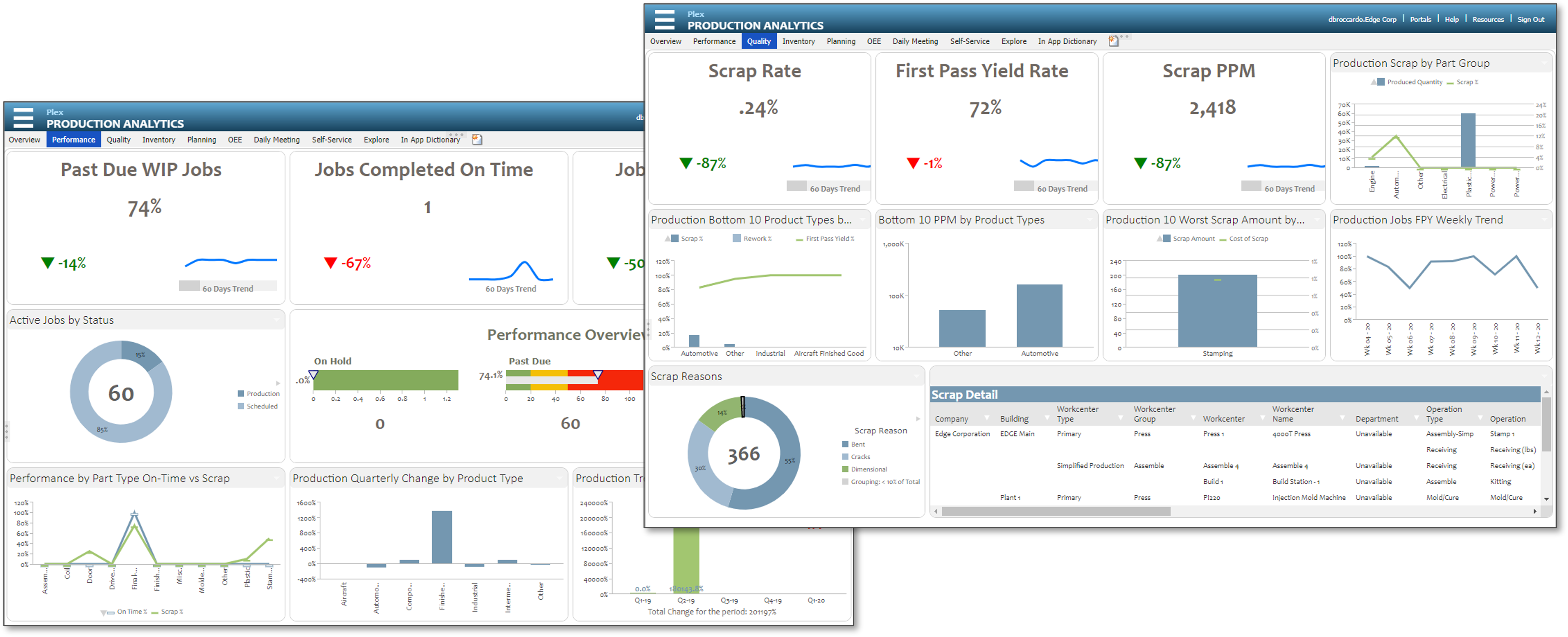Click the Sign Out link

pos(1530,20)
